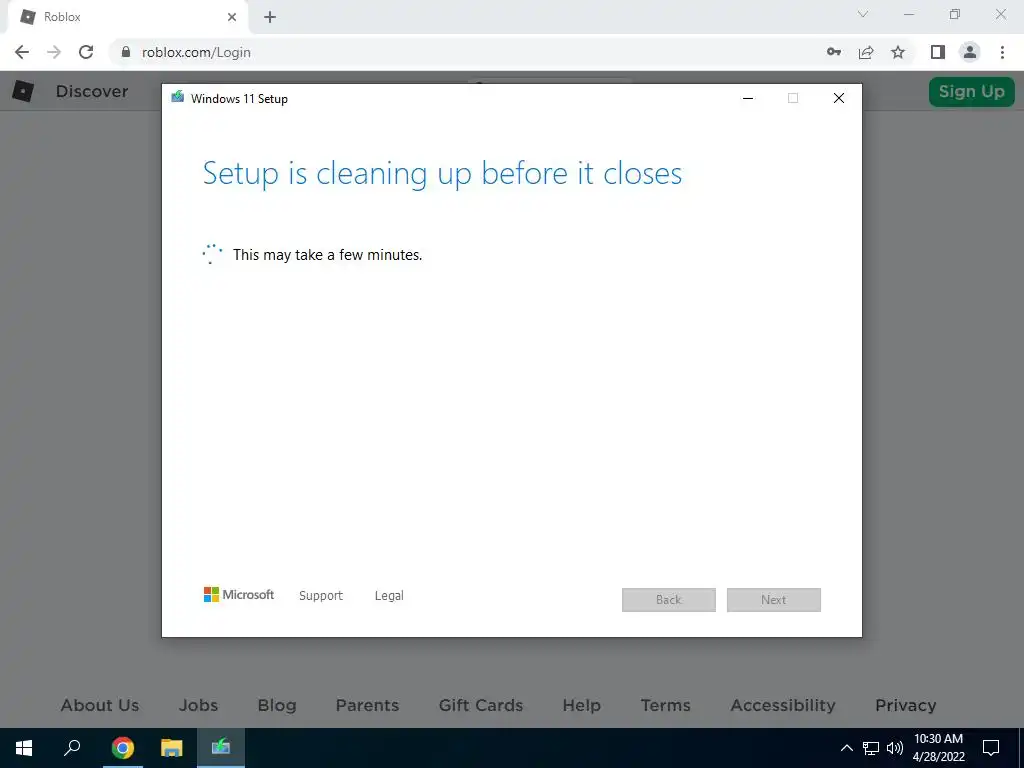Open the Windows Start menu
This screenshot has height=768, width=1024.
point(24,748)
